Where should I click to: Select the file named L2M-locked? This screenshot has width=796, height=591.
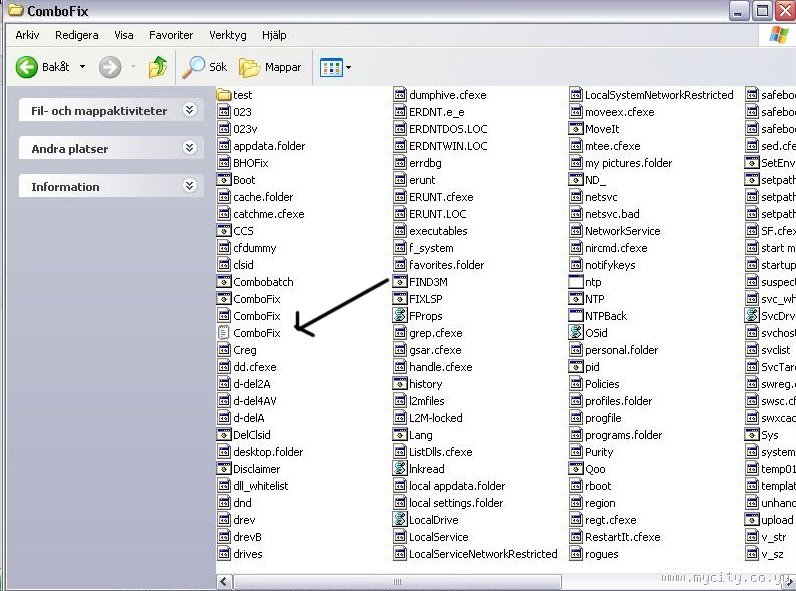428,418
